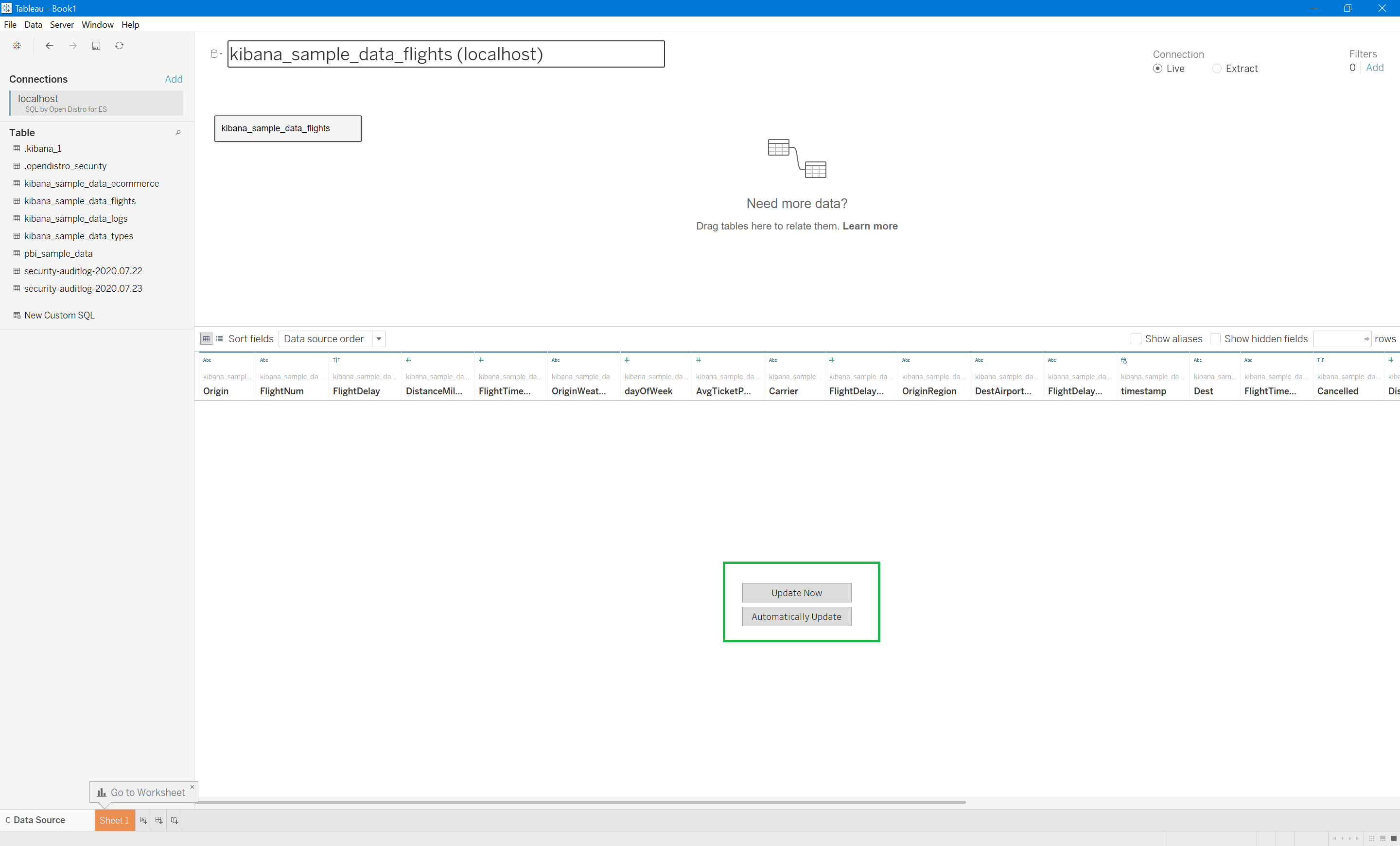
Task: Click the number type icon above dayOfWeek
Action: point(627,360)
